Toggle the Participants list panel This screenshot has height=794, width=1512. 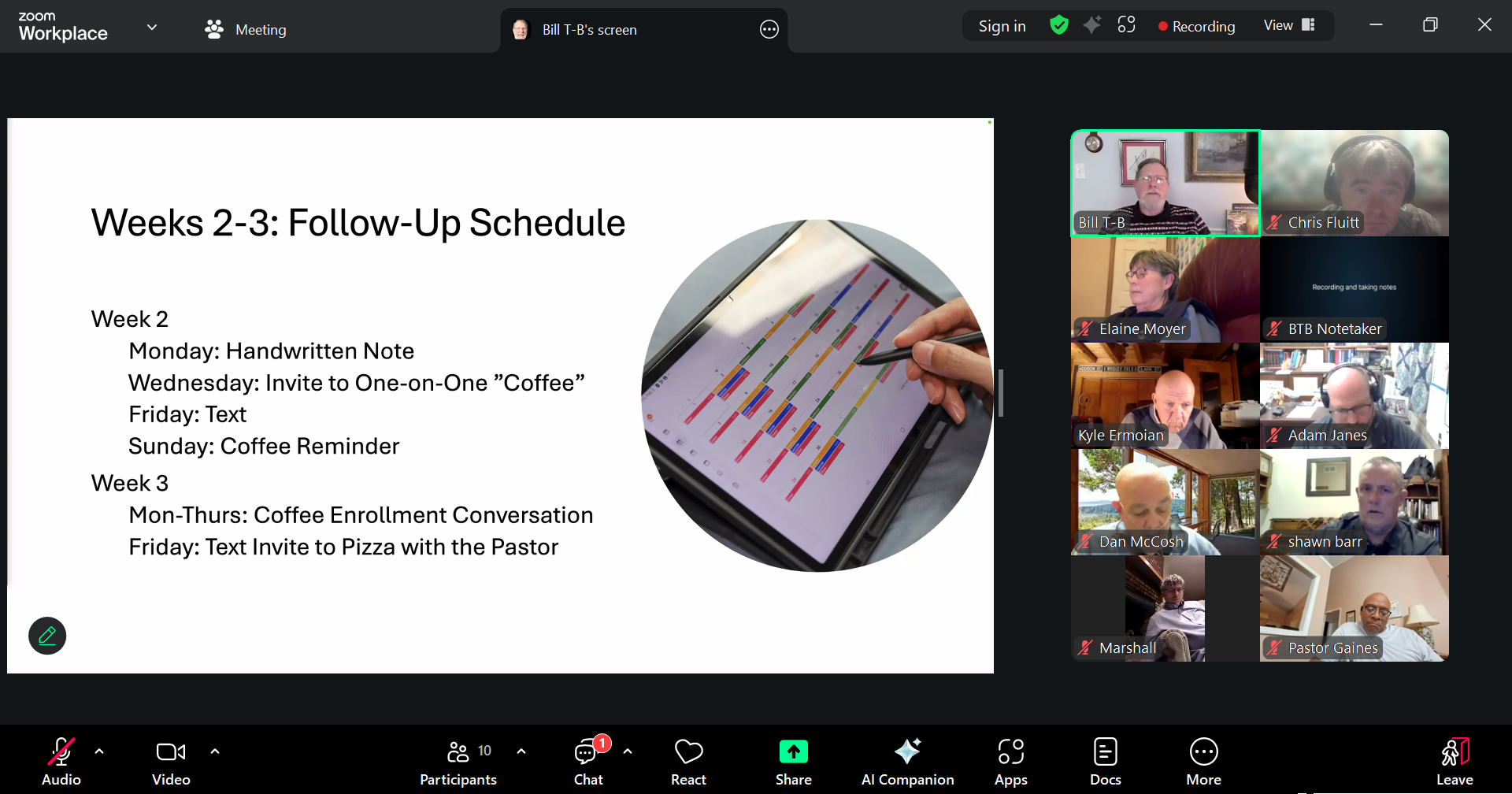tap(458, 761)
